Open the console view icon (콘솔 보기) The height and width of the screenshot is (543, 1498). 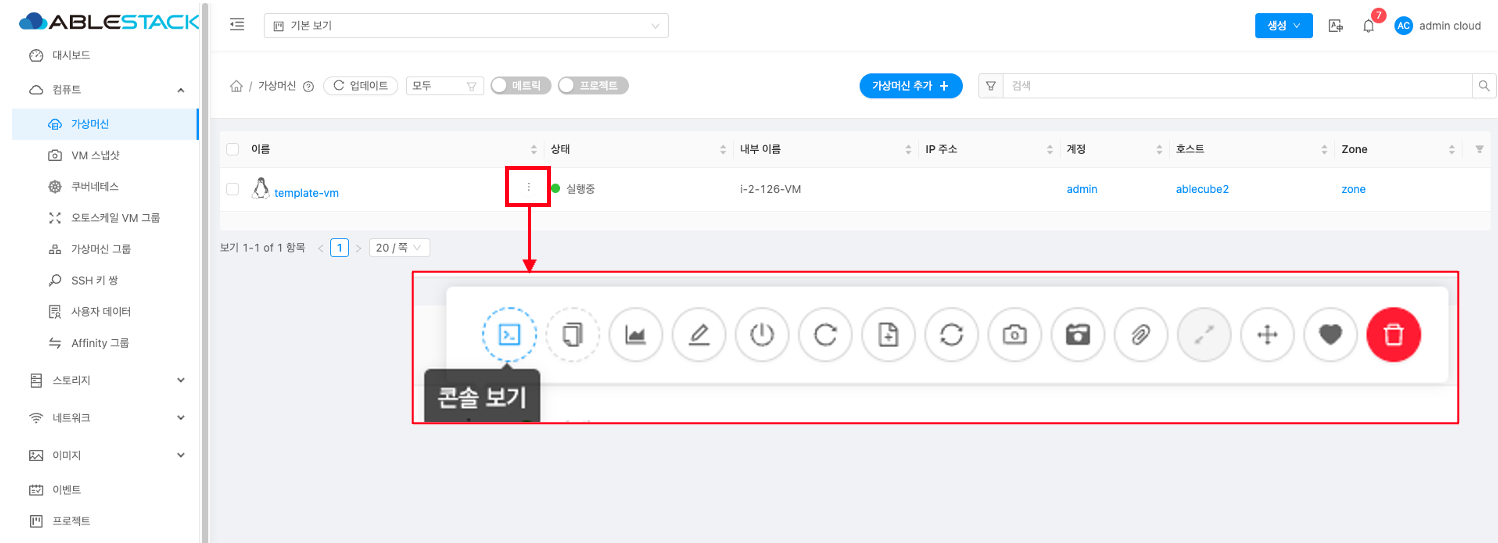pyautogui.click(x=509, y=335)
